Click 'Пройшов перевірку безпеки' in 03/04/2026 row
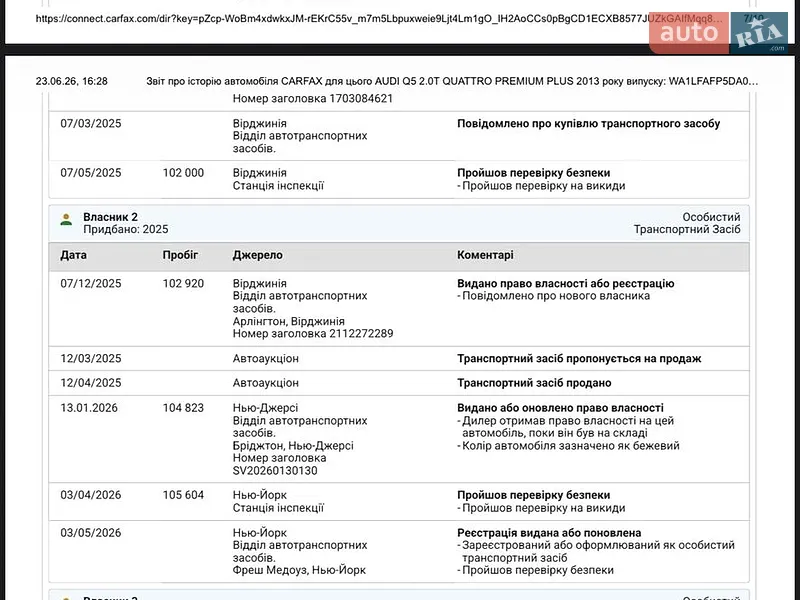 [534, 495]
